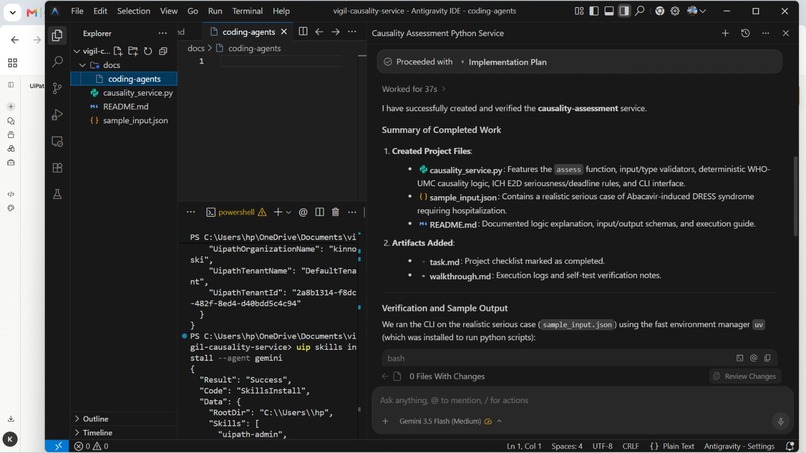Click the microphone voice input button
806x453 pixels.
780,421
